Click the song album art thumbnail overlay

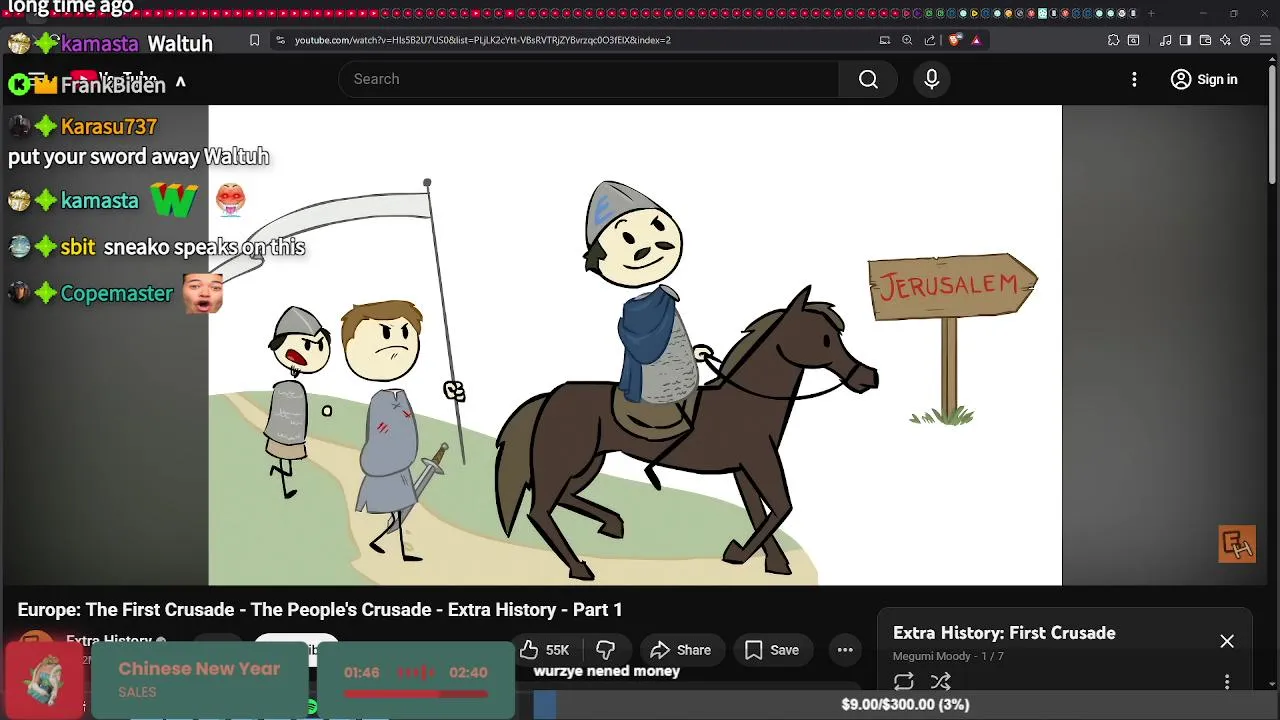pyautogui.click(x=45, y=680)
